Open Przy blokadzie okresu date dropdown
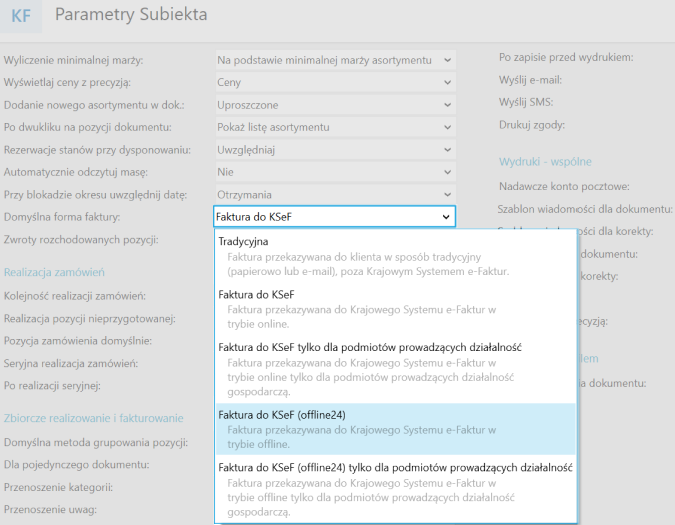675x525 pixels. coord(335,193)
